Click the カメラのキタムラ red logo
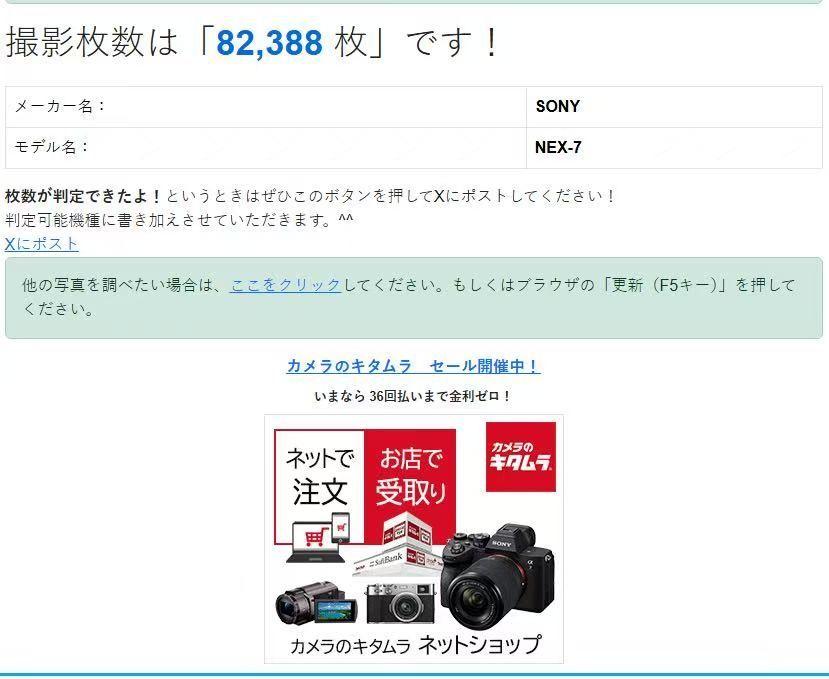Image resolution: width=829 pixels, height=679 pixels. 521,457
